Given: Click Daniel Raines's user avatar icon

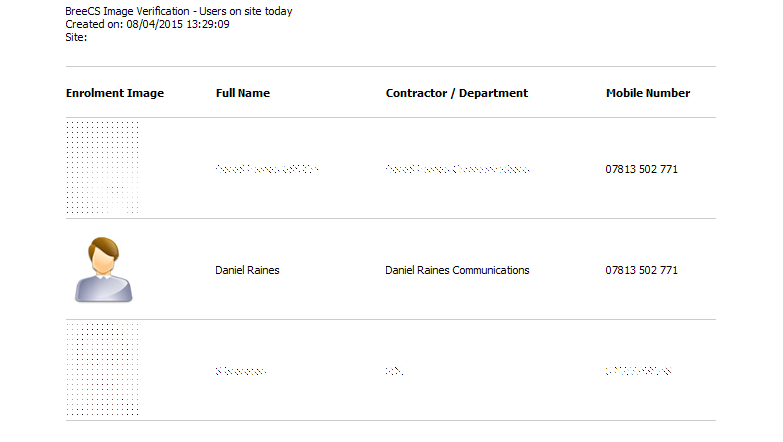Looking at the screenshot, I should [x=103, y=269].
